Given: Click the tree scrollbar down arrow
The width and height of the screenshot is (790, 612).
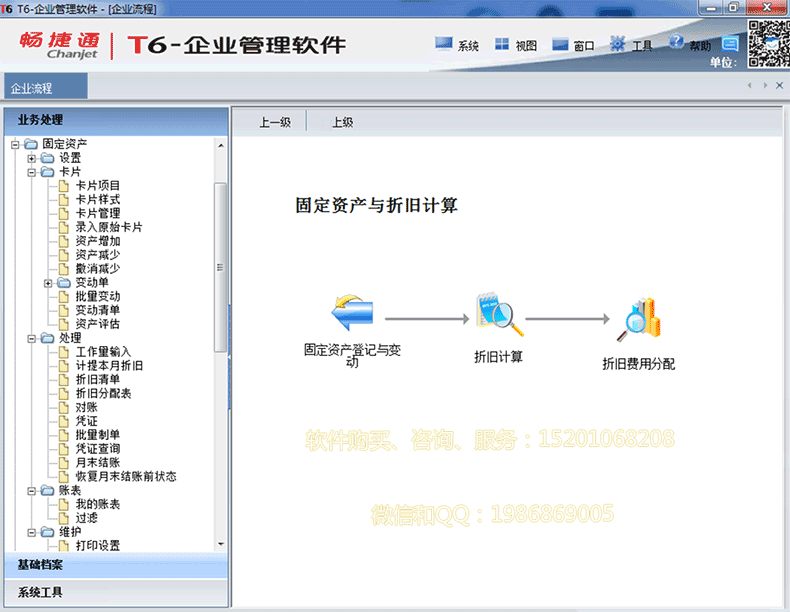Looking at the screenshot, I should point(221,544).
